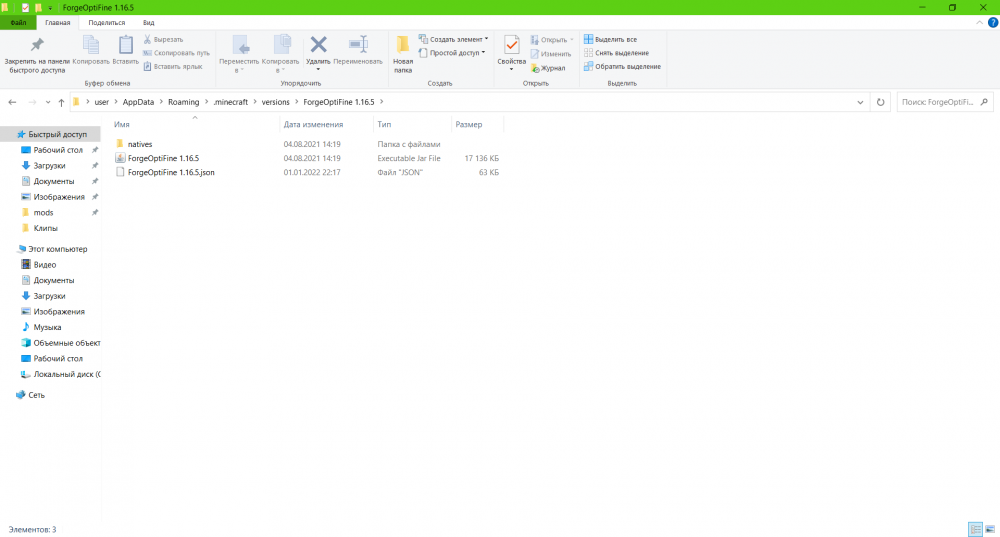This screenshot has width=1000, height=537.
Task: Choose Вставить ярлык command
Action: [x=173, y=66]
